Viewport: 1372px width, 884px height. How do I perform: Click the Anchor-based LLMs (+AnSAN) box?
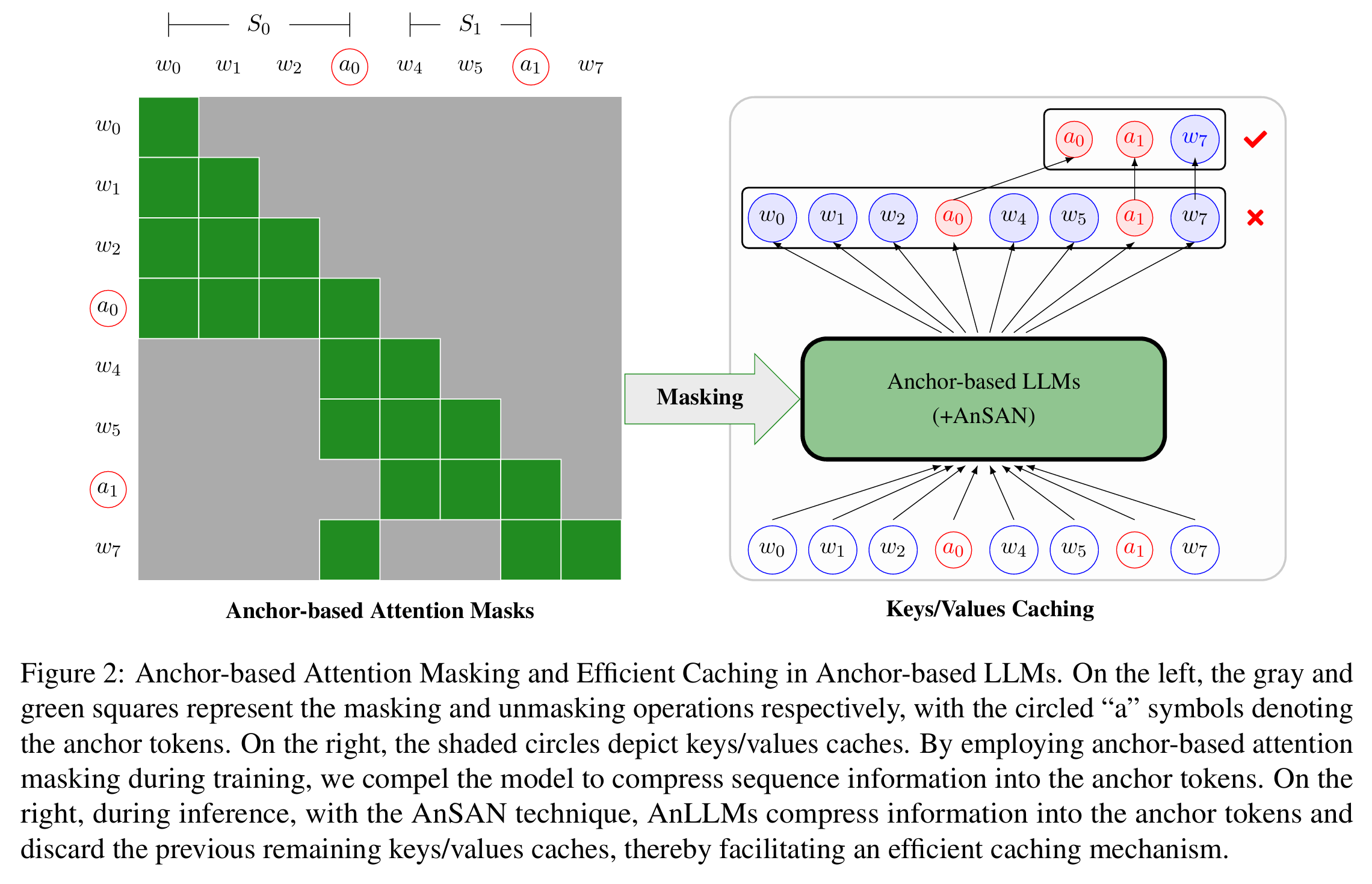click(983, 397)
